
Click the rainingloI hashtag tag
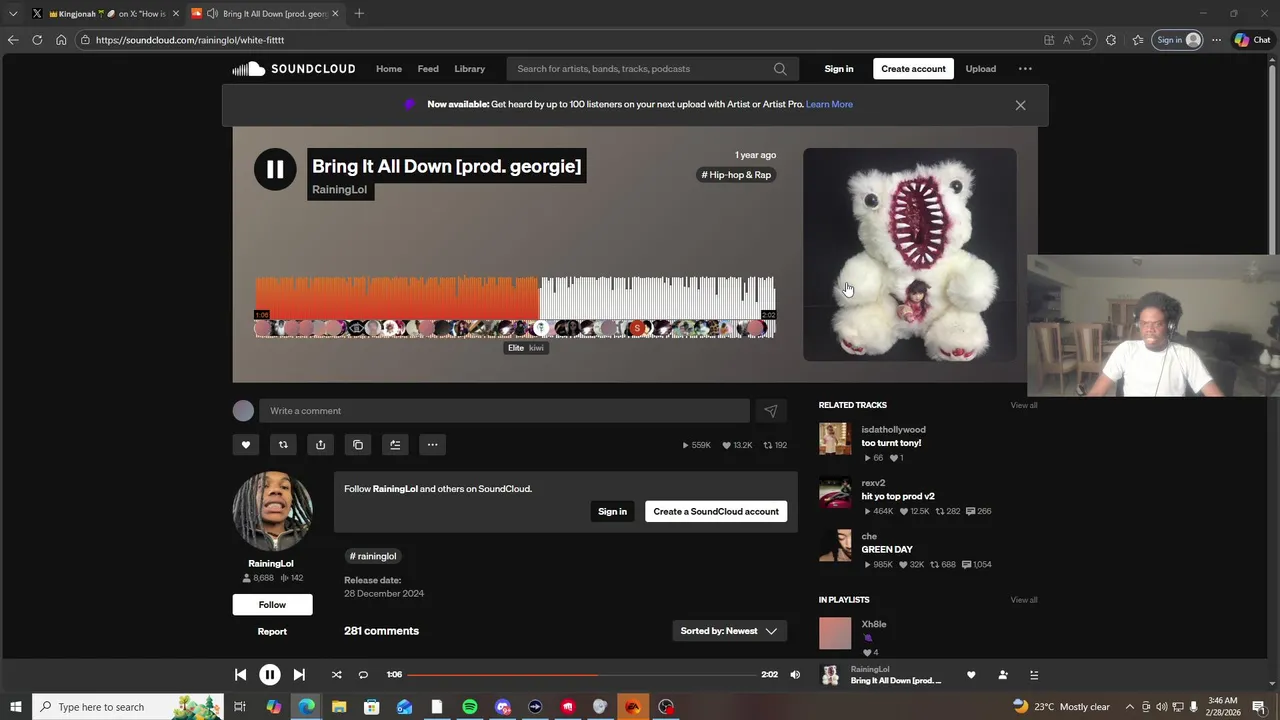[x=373, y=556]
